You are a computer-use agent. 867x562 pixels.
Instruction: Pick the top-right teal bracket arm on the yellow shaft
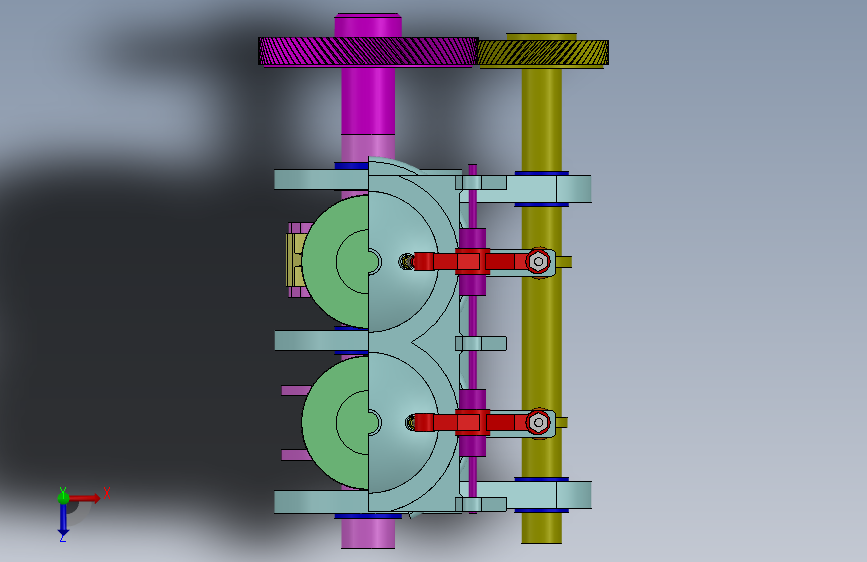(532, 189)
